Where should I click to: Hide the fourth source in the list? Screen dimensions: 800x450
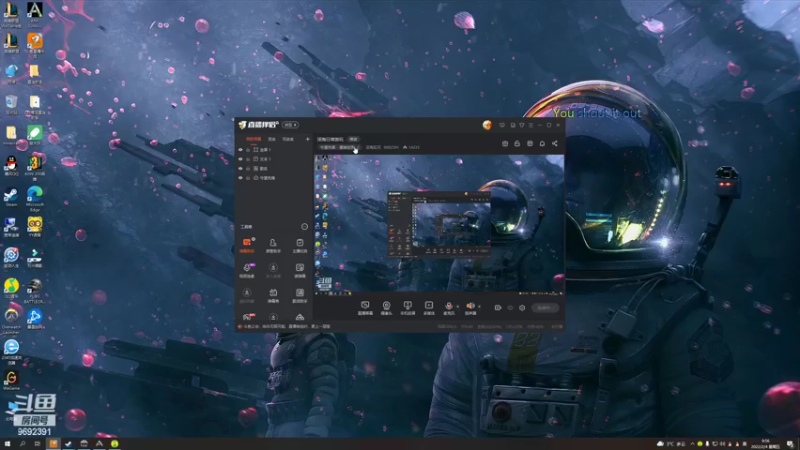[x=241, y=178]
